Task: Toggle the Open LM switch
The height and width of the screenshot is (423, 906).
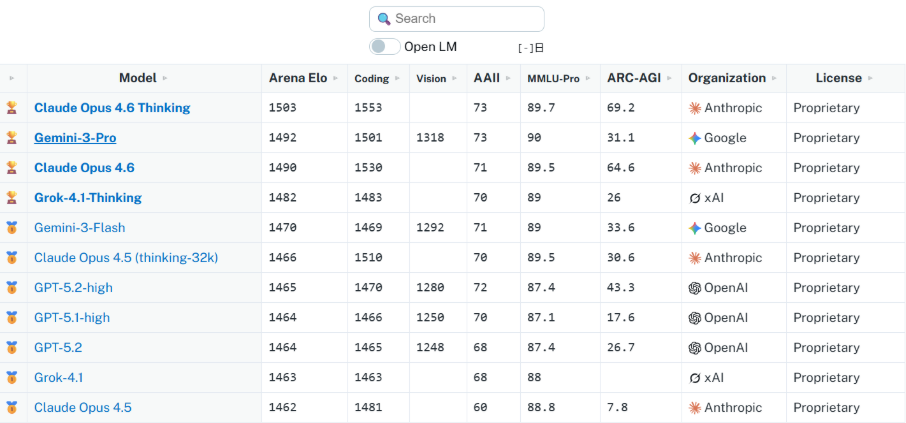Action: tap(384, 46)
